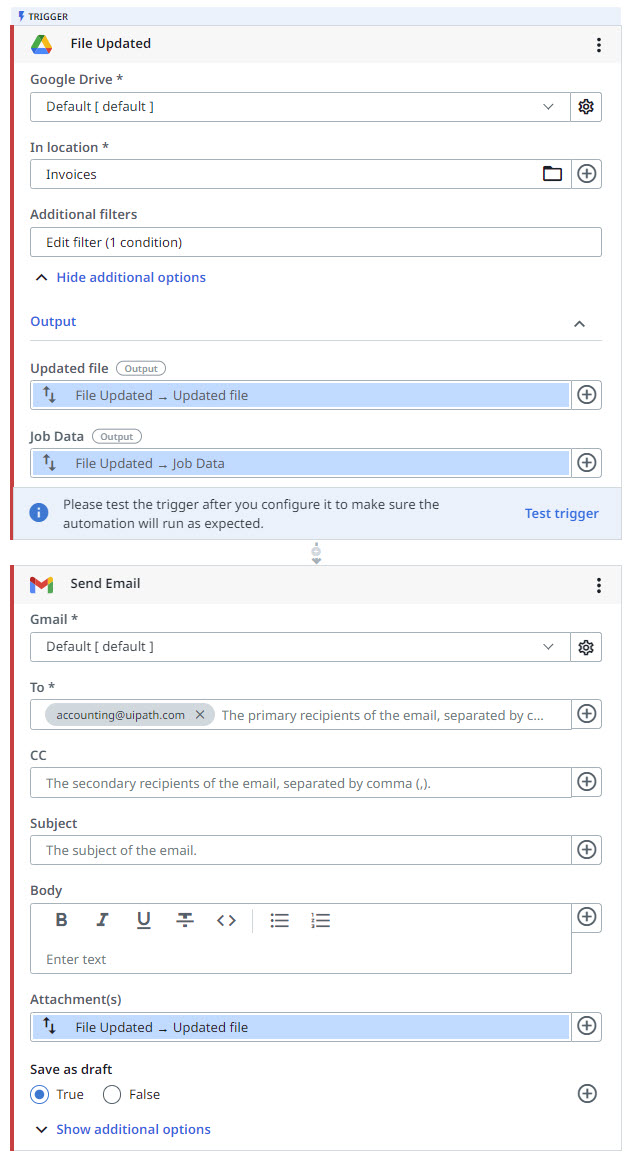Click the Gmail icon on the Send Email activity
Image resolution: width=630 pixels, height=1157 pixels.
pyautogui.click(x=43, y=584)
